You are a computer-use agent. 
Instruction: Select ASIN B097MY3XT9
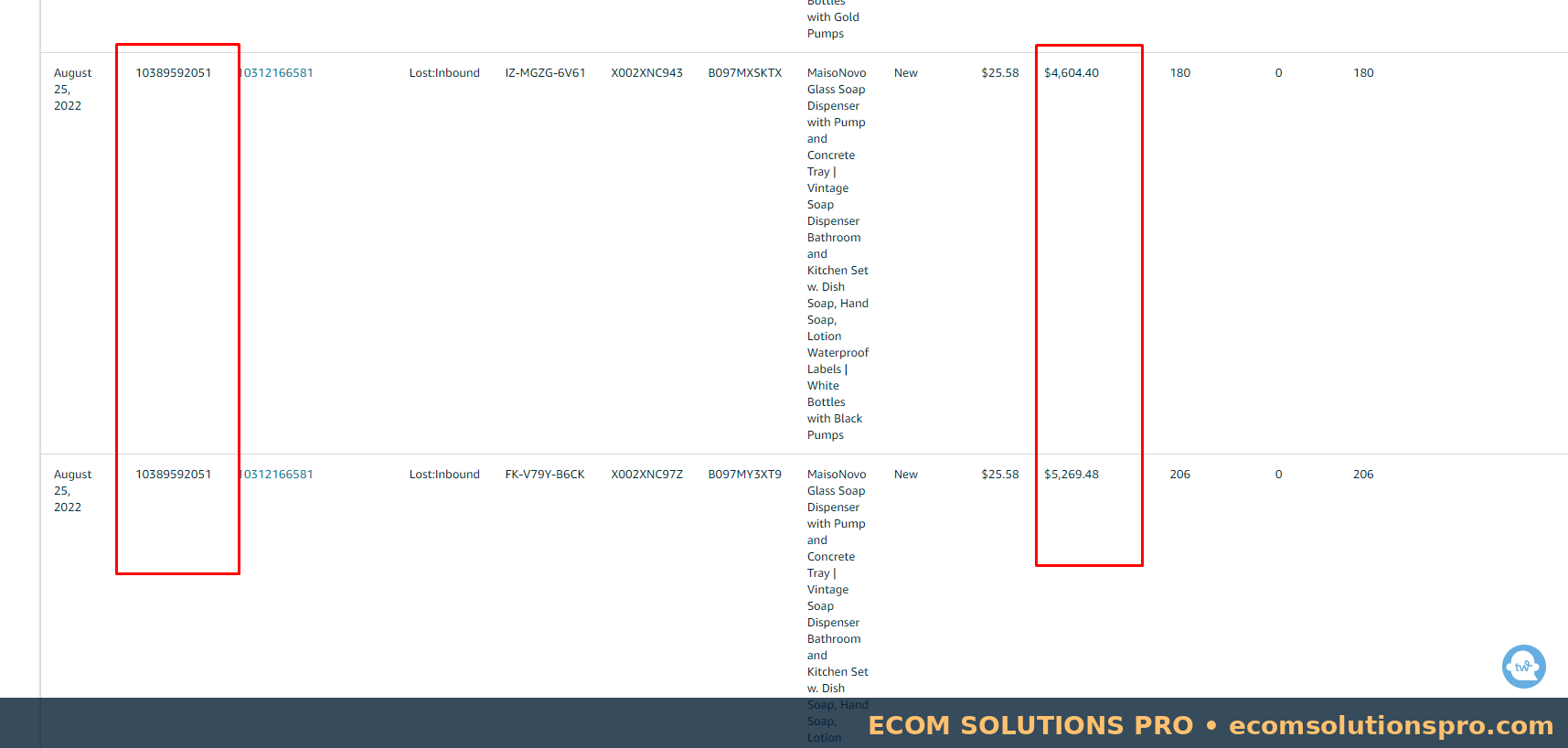[745, 475]
